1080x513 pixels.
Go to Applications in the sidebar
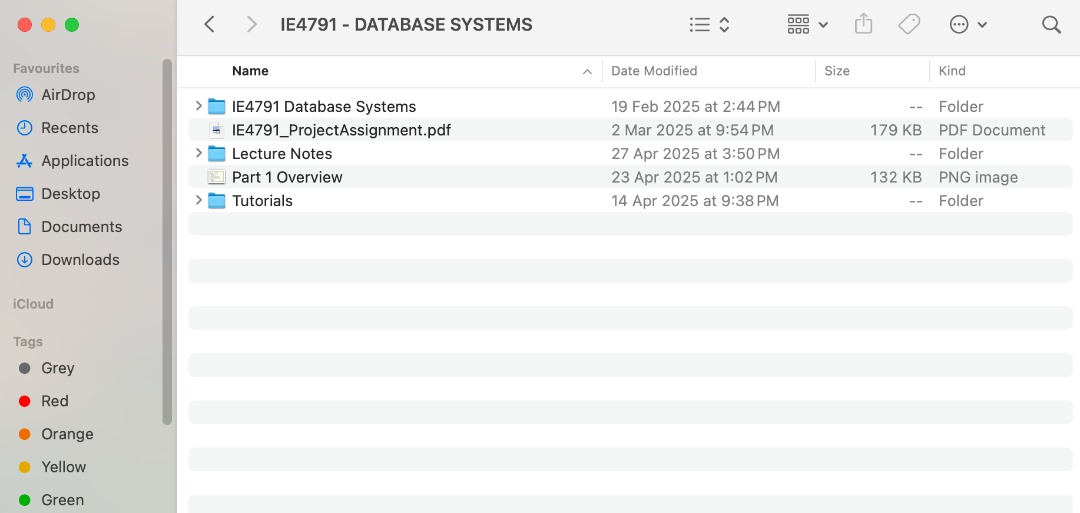pos(84,161)
